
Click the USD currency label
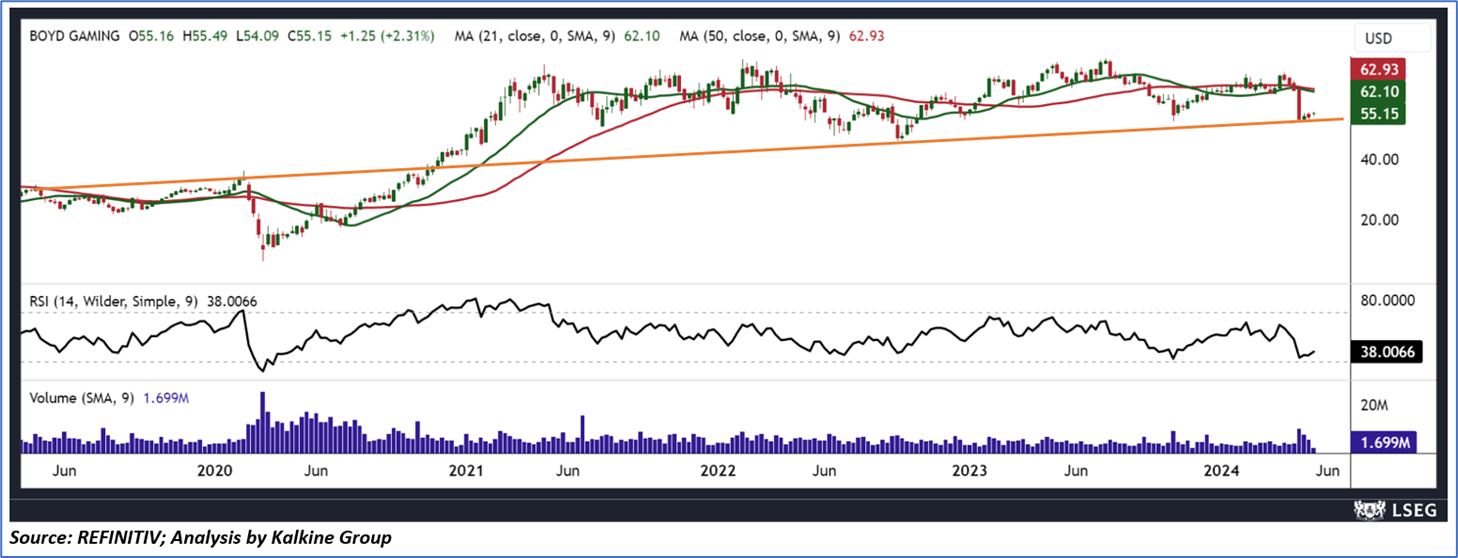(1378, 39)
